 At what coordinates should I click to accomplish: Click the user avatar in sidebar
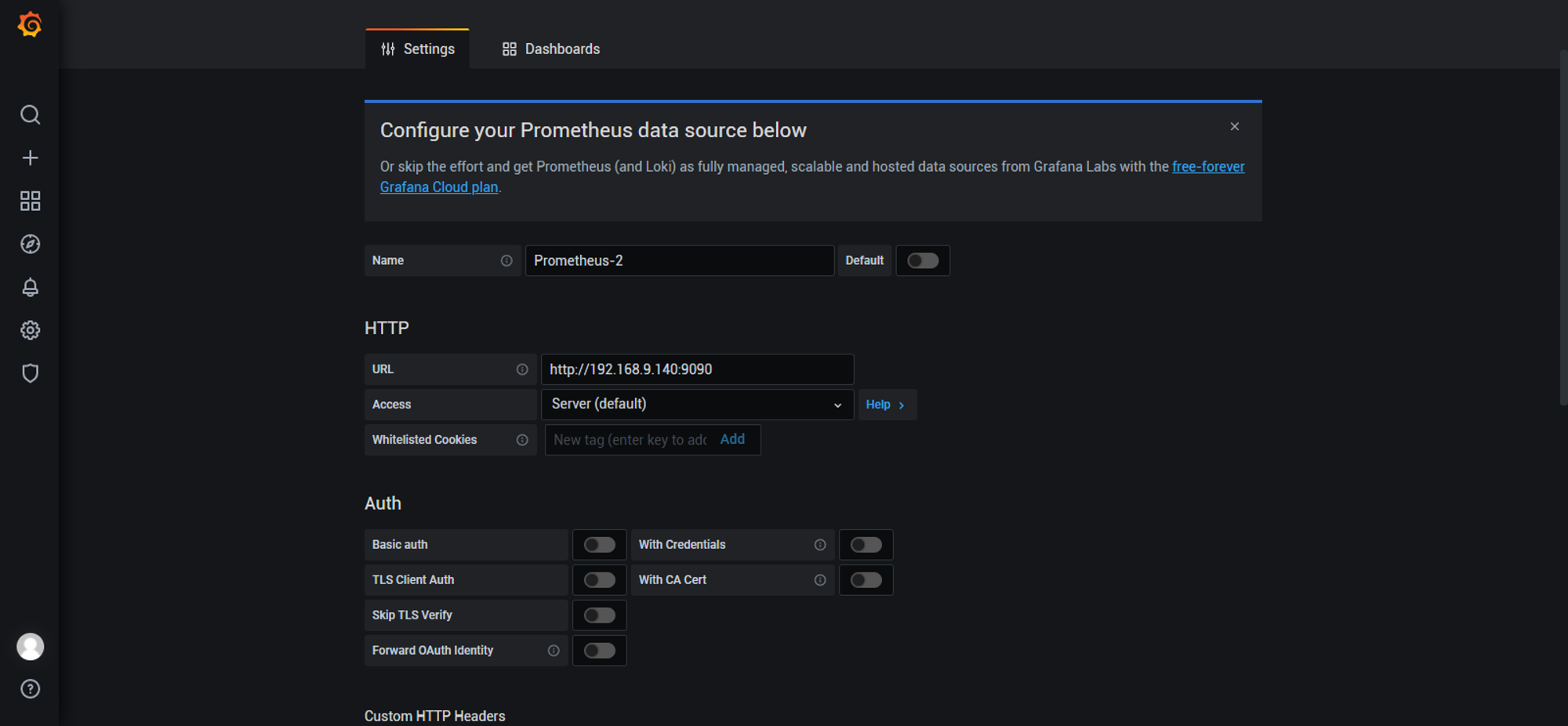30,647
